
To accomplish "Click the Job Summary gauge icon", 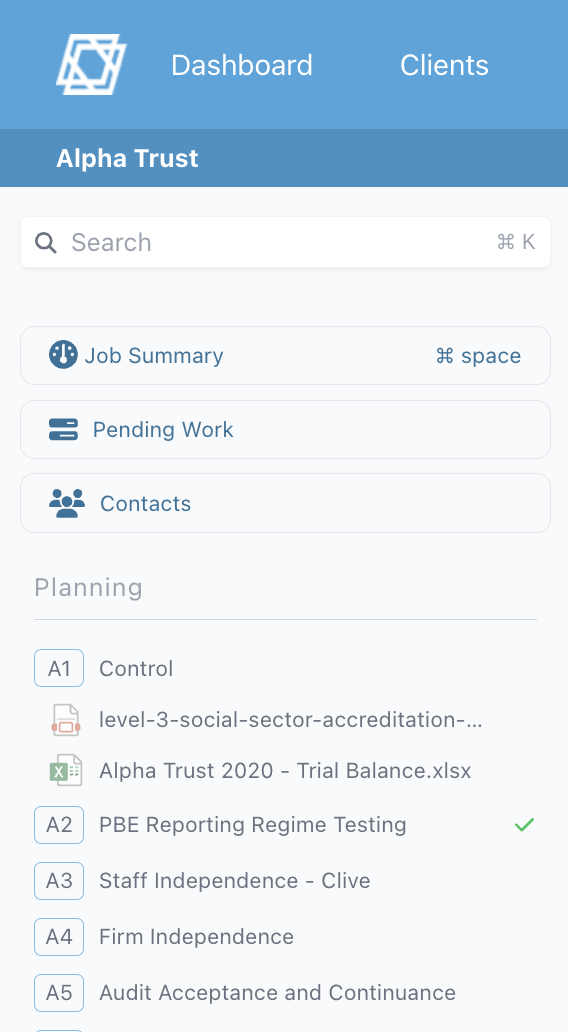I will click(63, 355).
